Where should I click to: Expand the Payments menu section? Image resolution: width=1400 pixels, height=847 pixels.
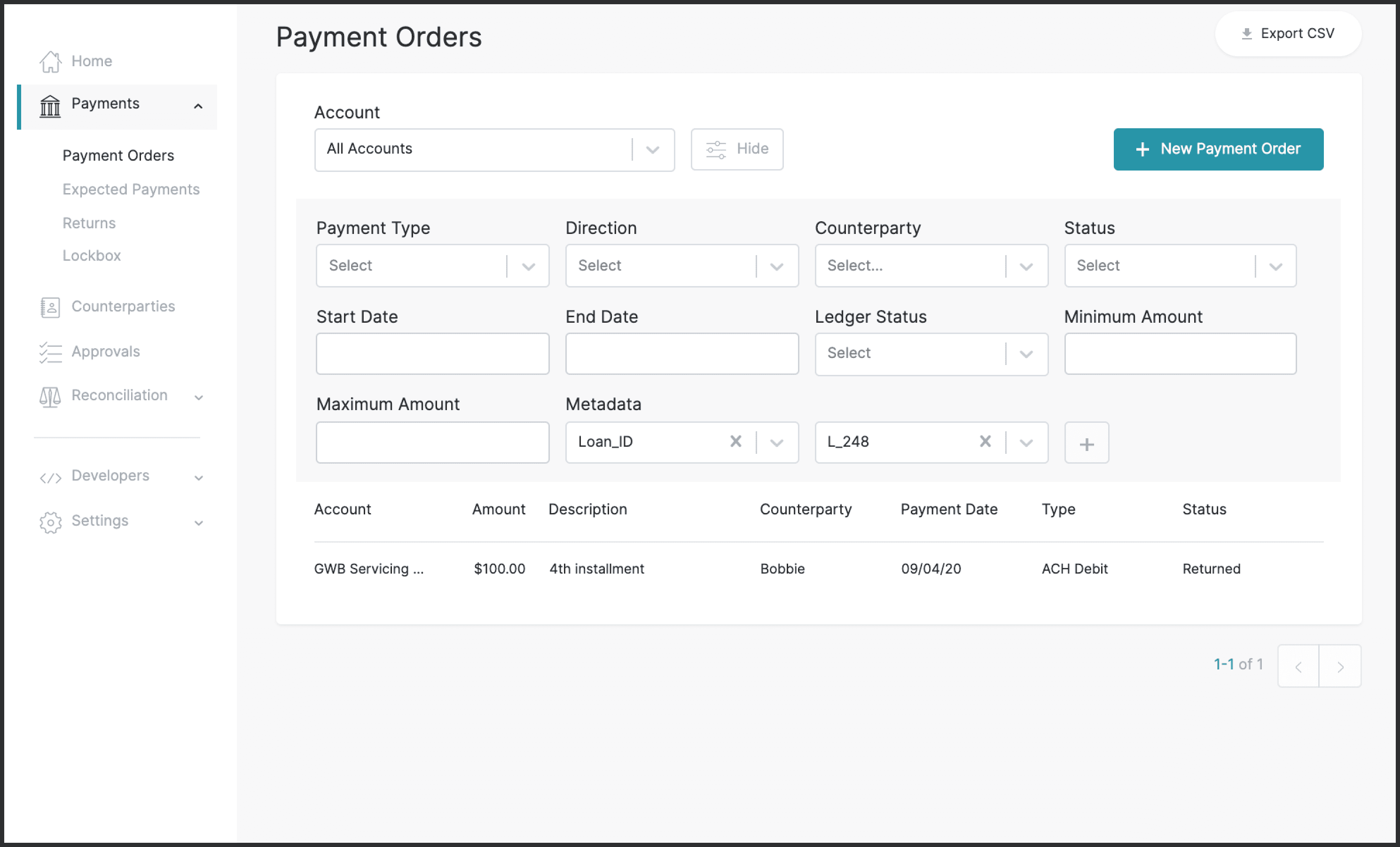196,103
